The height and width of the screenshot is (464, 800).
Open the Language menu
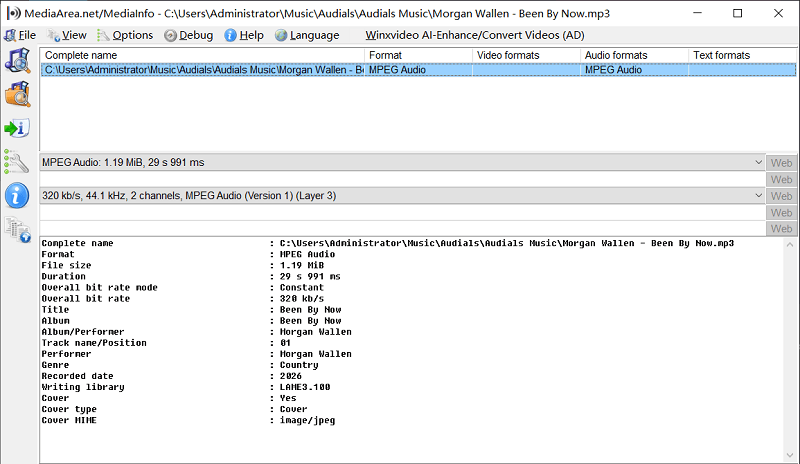[307, 35]
